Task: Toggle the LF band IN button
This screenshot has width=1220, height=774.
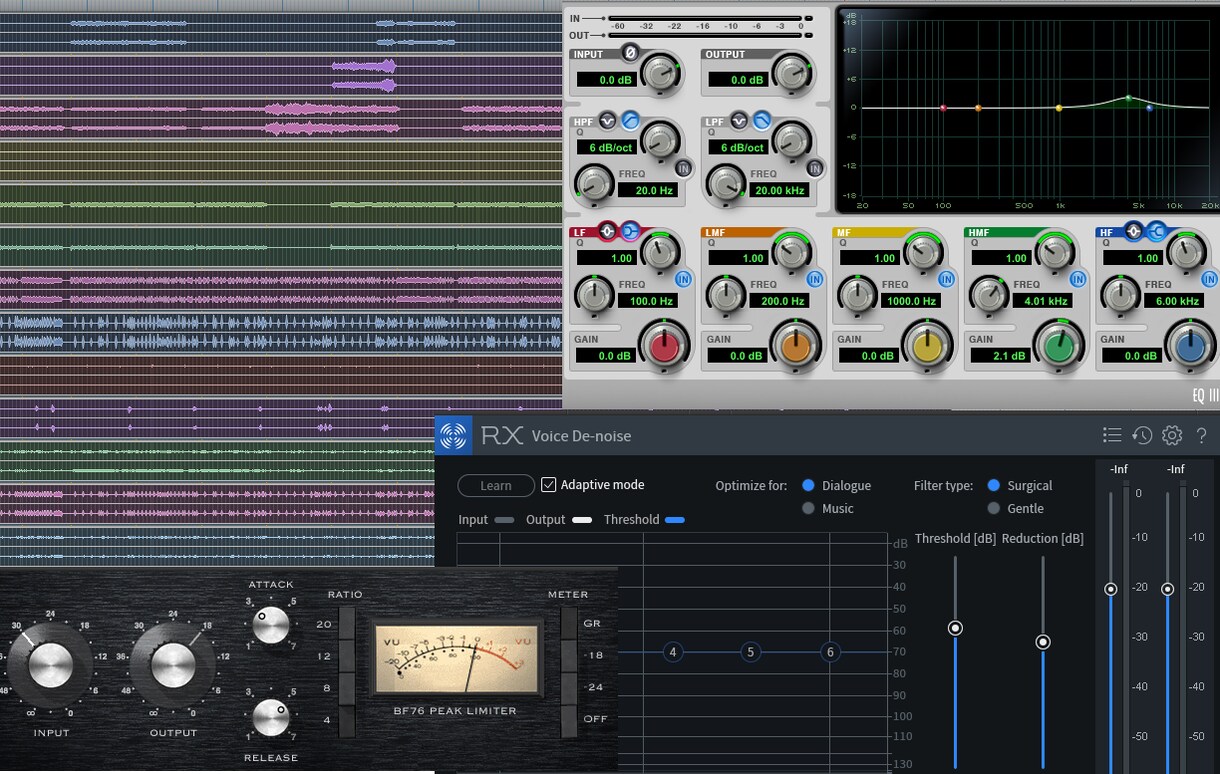Action: point(684,279)
